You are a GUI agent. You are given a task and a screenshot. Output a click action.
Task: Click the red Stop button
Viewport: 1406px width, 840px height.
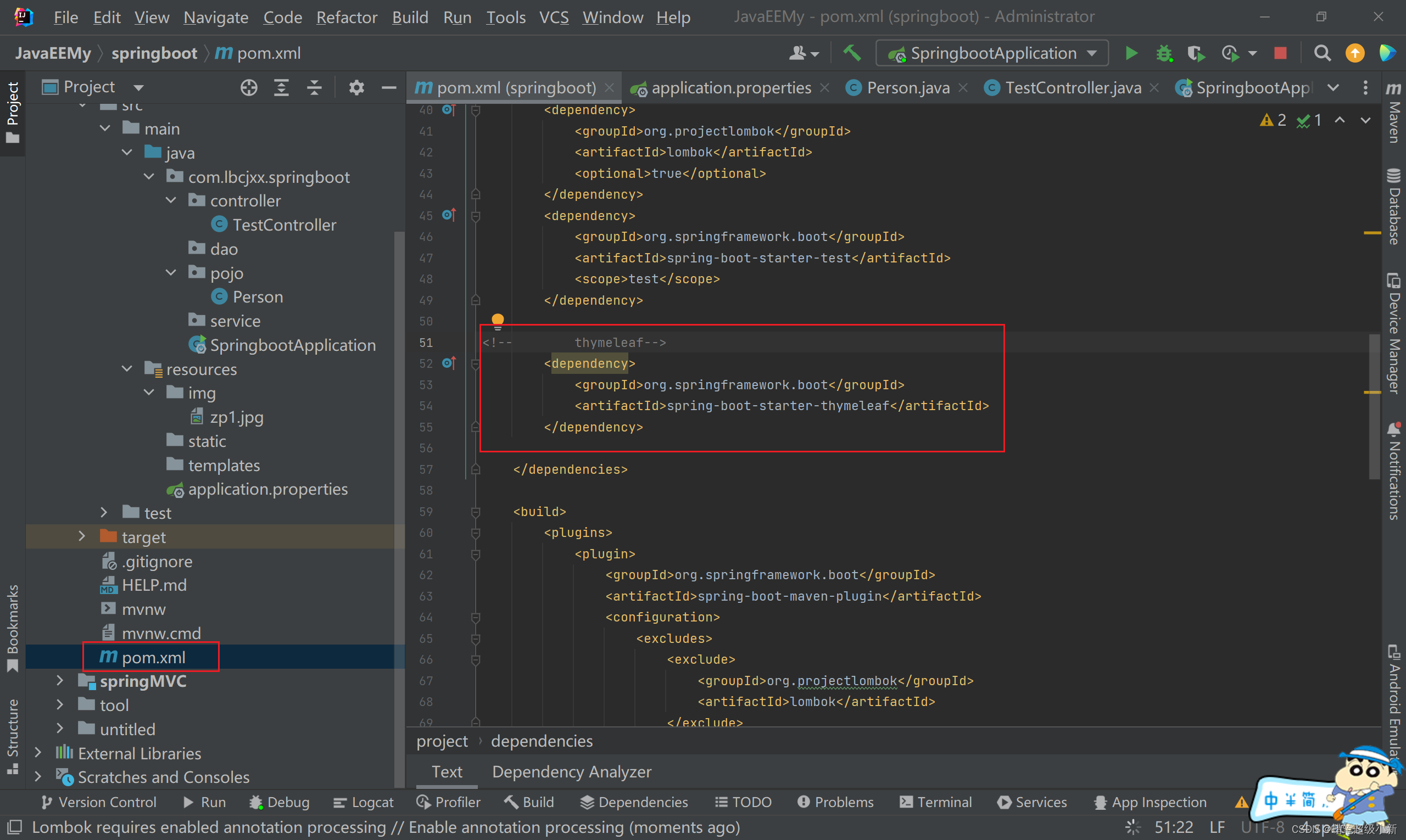[x=1280, y=53]
